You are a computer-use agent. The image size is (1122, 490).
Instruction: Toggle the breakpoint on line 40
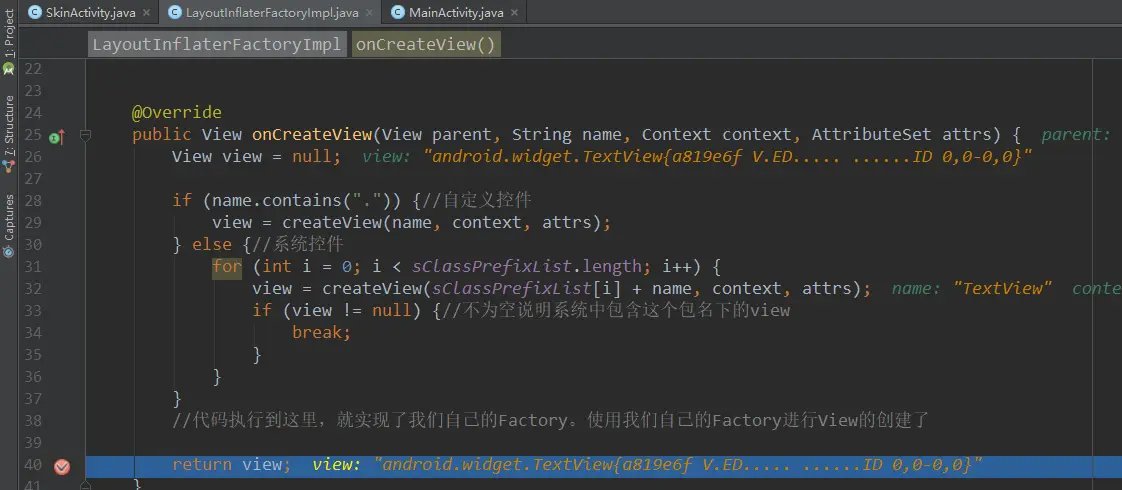coord(62,466)
